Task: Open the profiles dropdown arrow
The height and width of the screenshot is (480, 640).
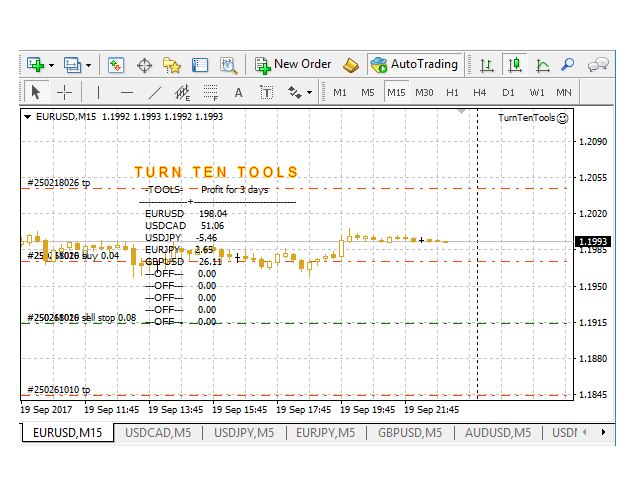Action: point(88,65)
